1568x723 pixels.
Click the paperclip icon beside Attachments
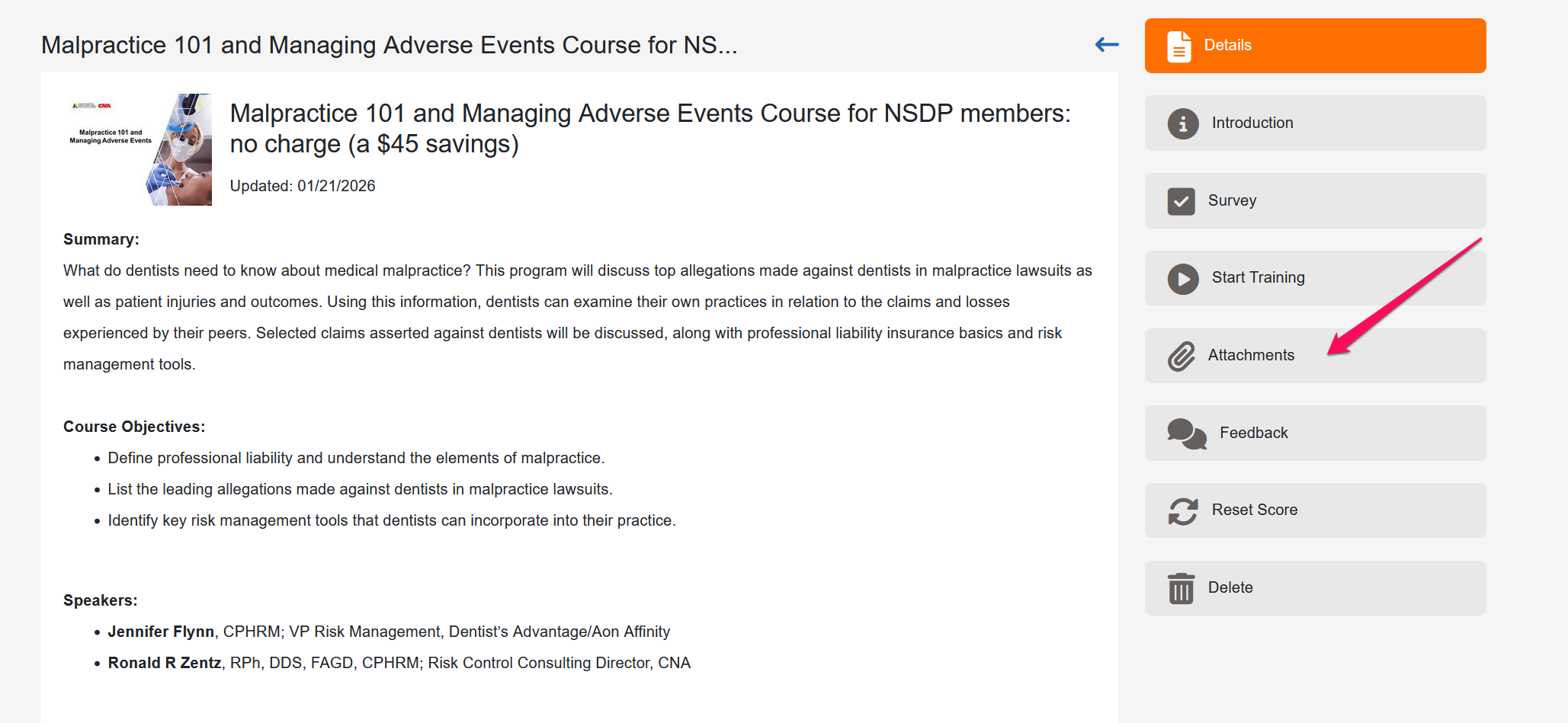(x=1182, y=356)
